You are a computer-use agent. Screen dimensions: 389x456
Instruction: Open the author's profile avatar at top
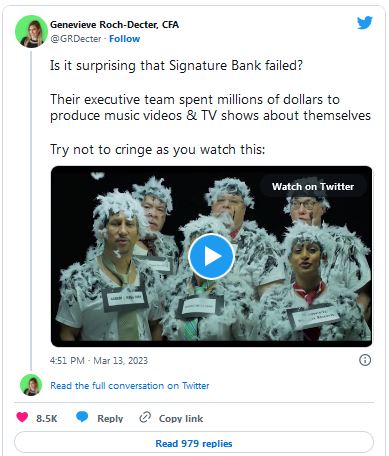[x=31, y=31]
